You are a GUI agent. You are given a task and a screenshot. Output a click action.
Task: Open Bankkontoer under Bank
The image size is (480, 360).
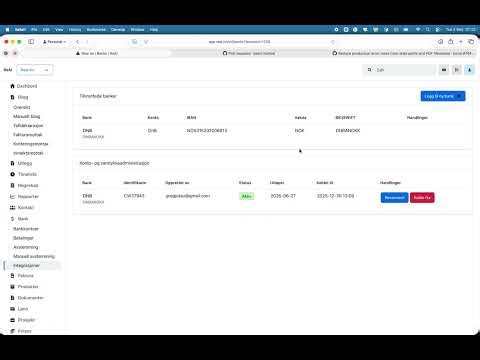(26, 229)
